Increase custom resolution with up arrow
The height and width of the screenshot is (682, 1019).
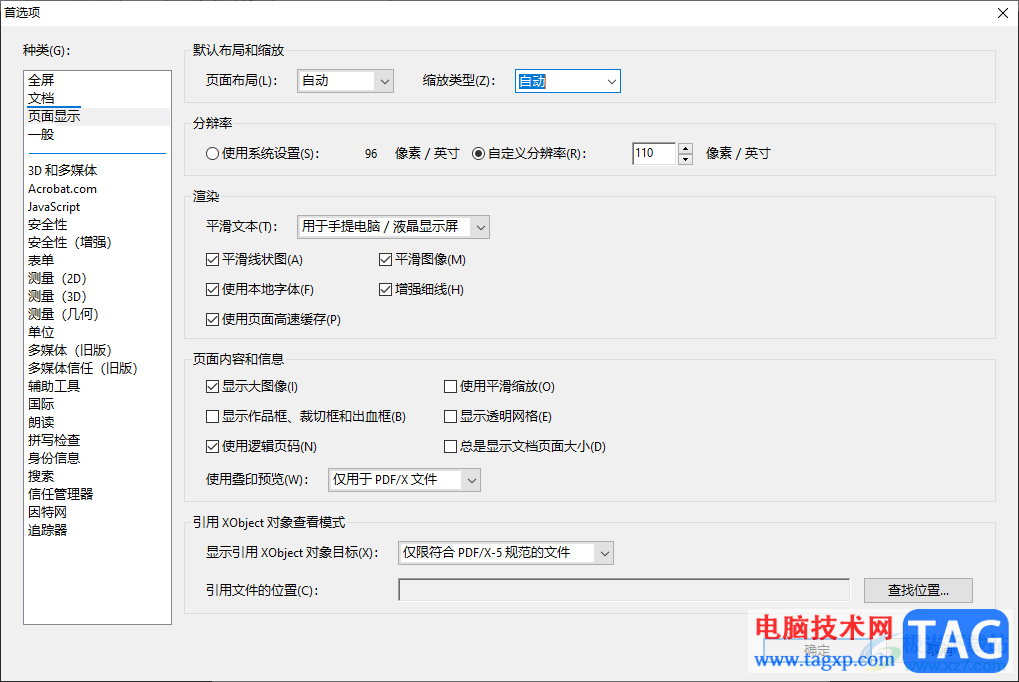685,148
